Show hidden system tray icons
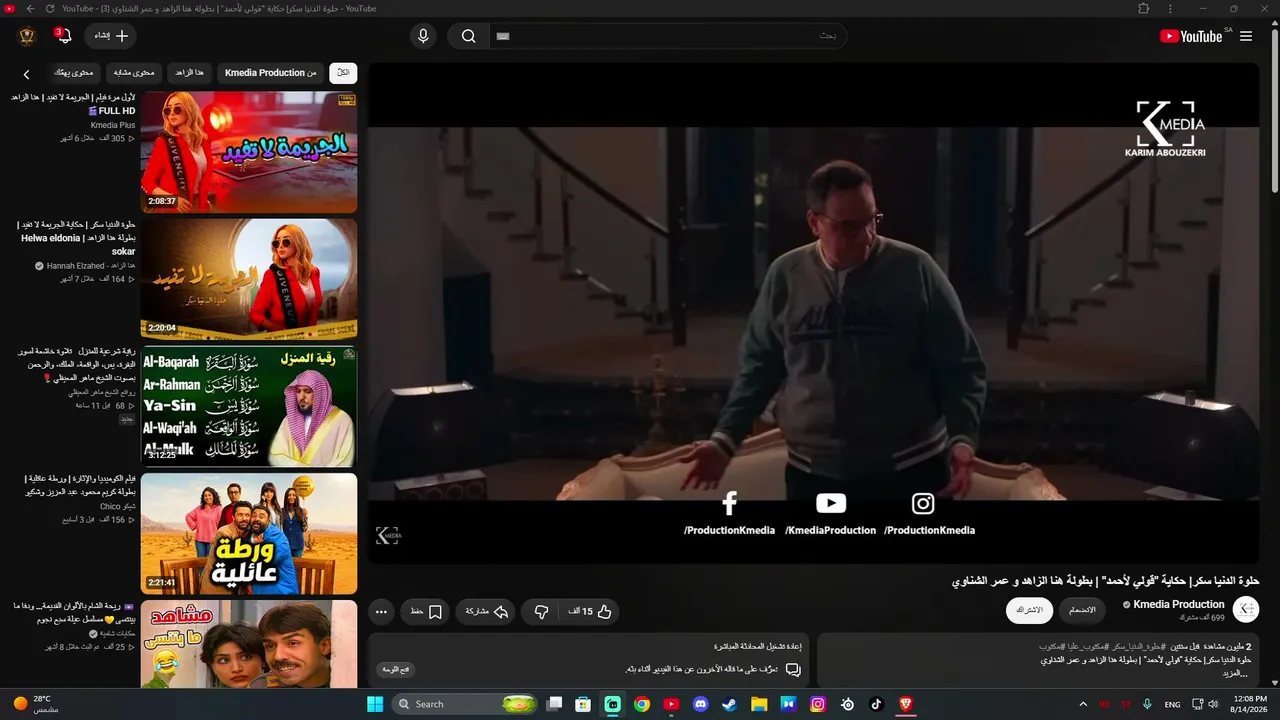 click(x=1083, y=704)
